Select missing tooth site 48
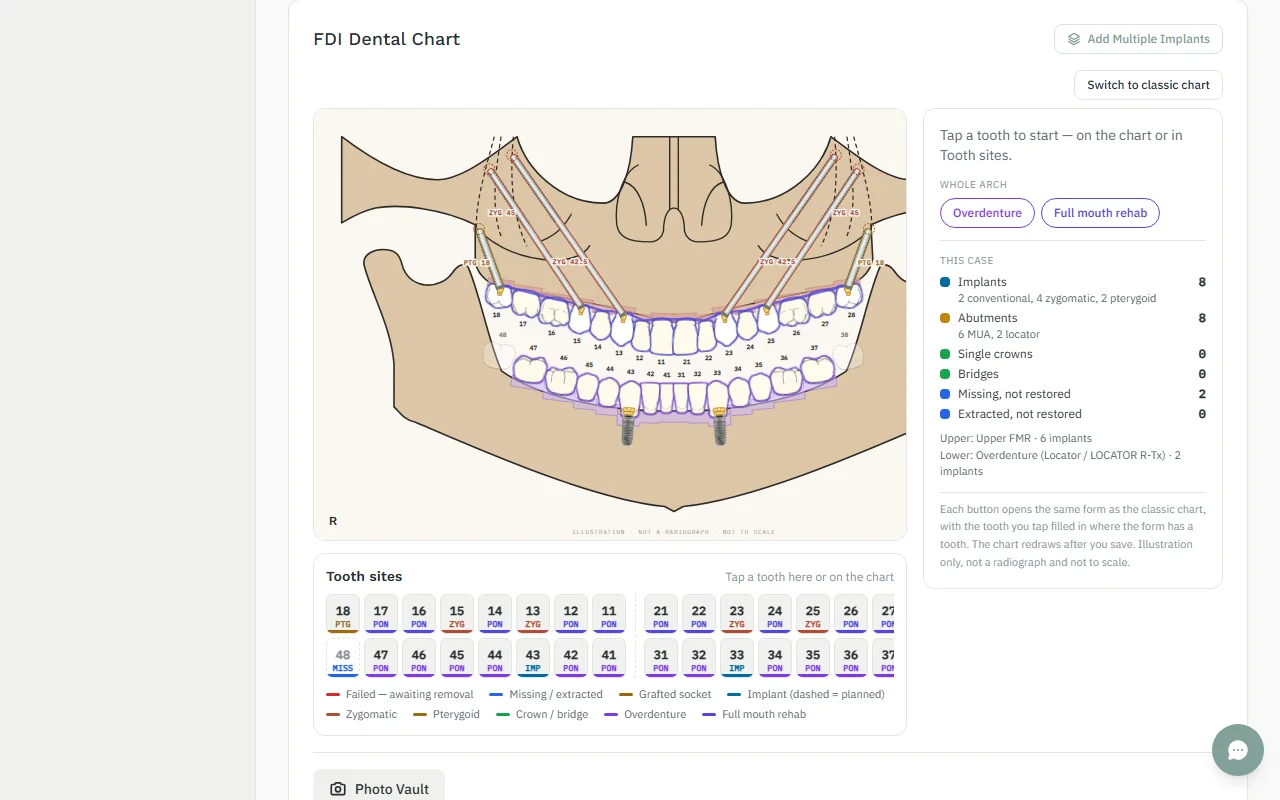 click(x=343, y=658)
